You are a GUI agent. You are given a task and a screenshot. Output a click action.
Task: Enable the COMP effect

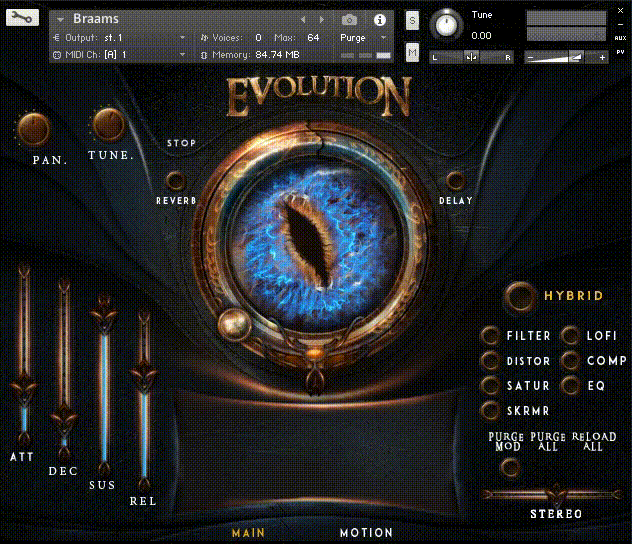[x=571, y=361]
